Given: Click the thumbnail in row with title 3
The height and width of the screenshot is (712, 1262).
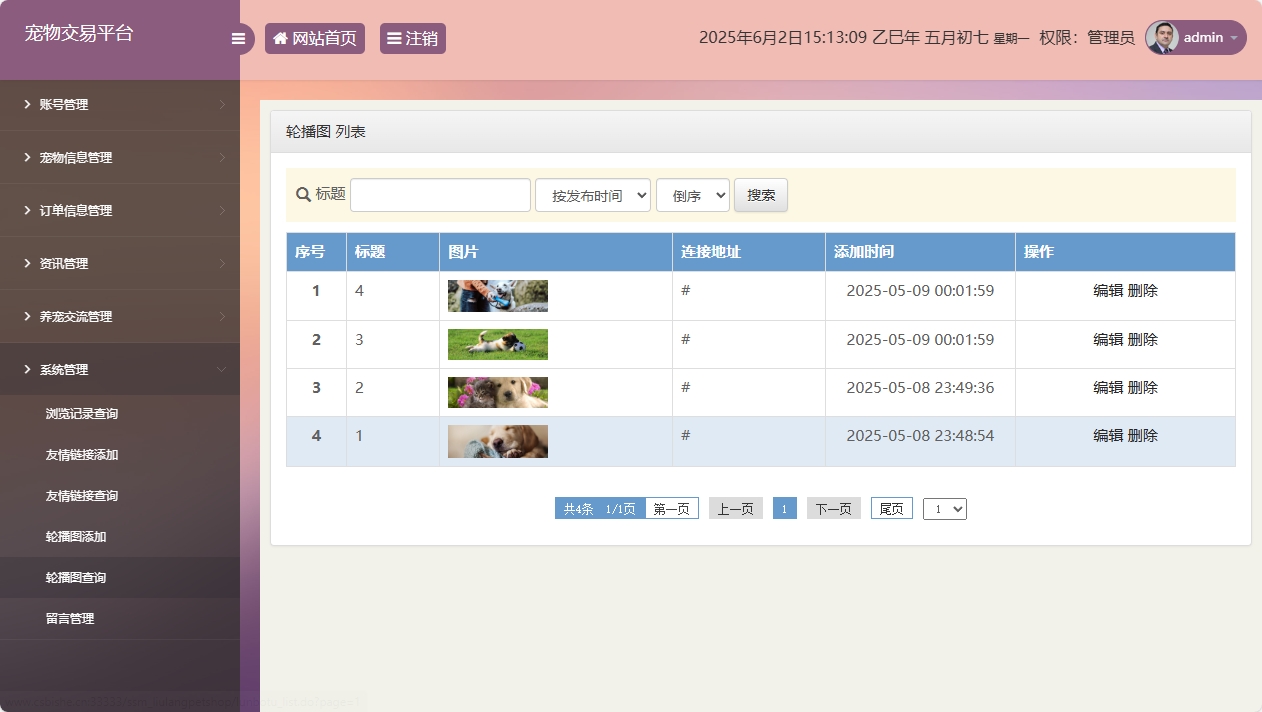Looking at the screenshot, I should point(498,344).
